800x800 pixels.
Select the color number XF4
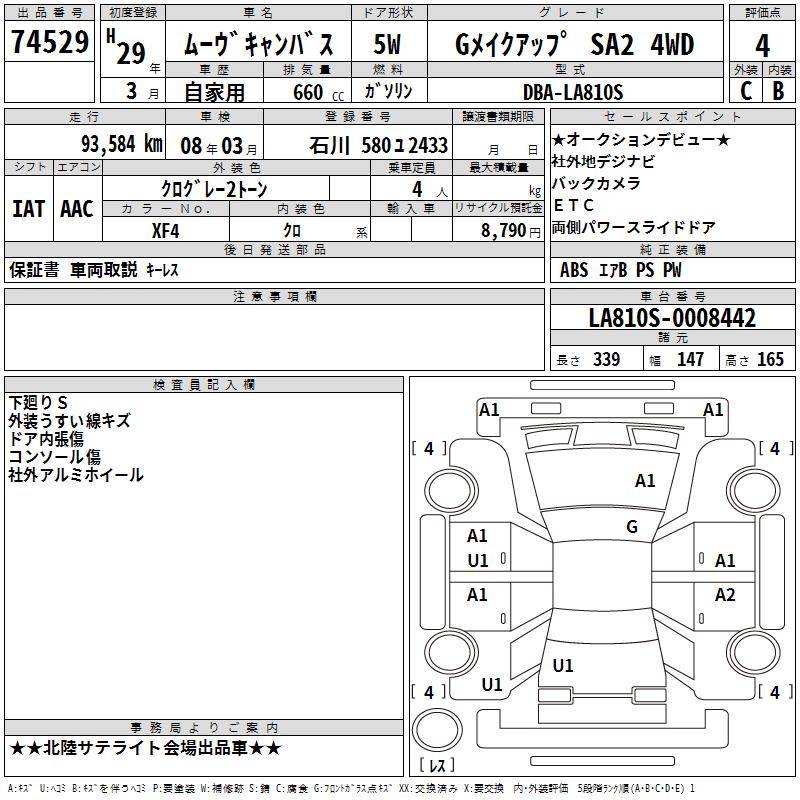coord(165,230)
